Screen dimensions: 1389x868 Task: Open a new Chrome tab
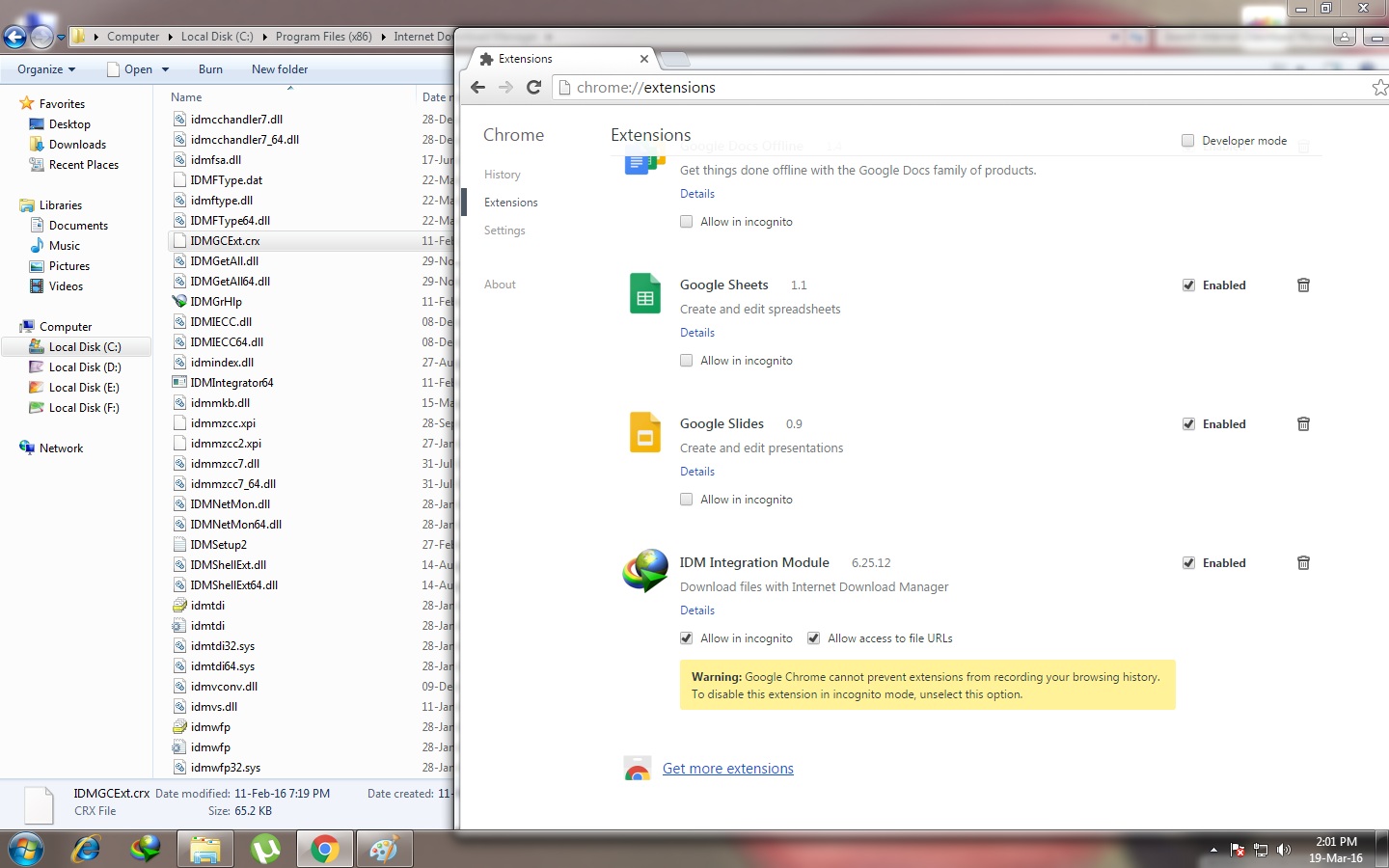(x=674, y=60)
